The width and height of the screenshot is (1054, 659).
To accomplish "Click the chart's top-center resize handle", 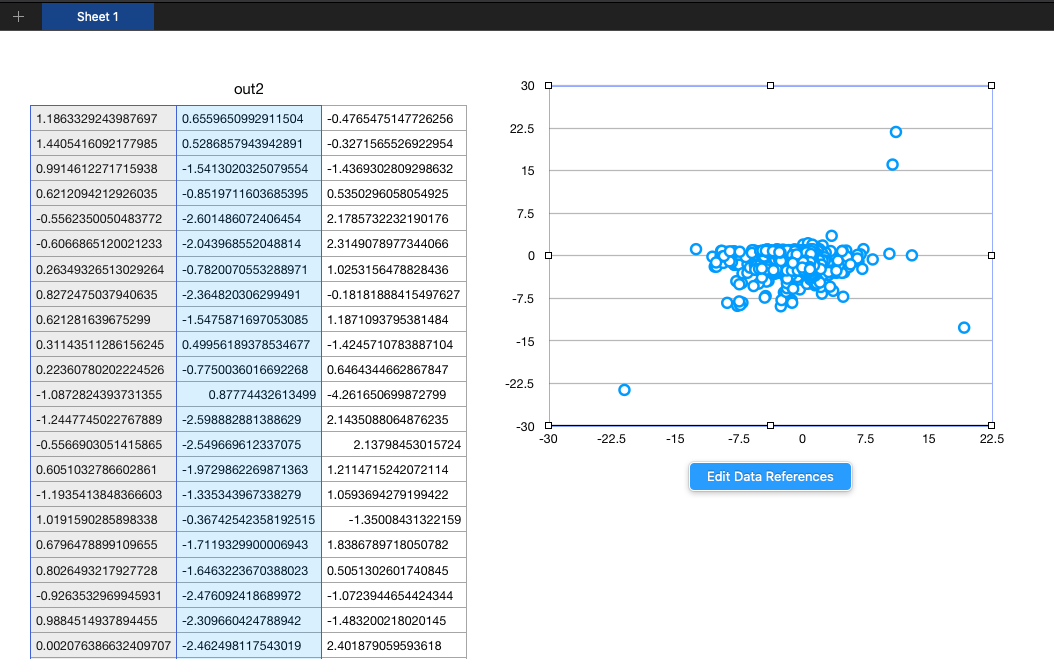I will click(770, 85).
